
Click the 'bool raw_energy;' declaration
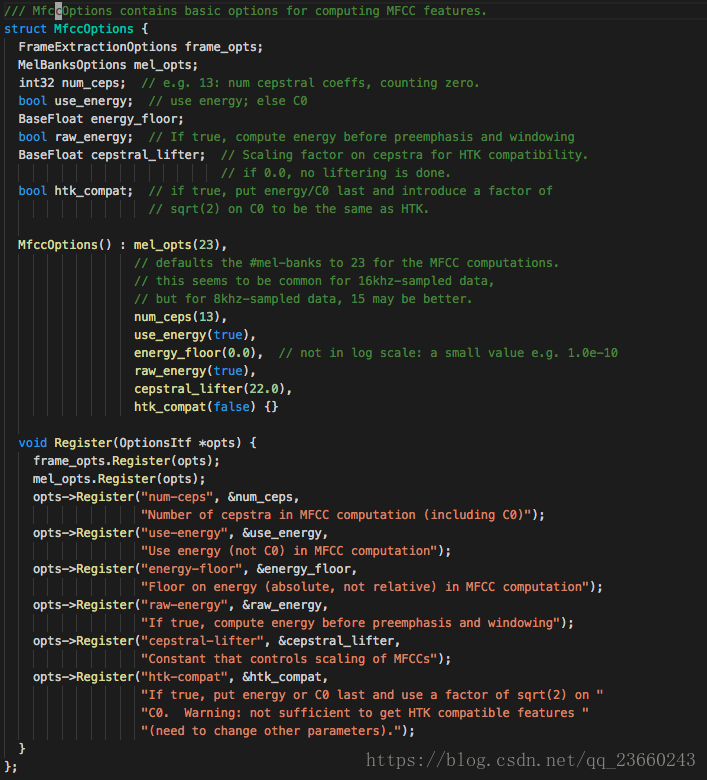click(x=76, y=137)
